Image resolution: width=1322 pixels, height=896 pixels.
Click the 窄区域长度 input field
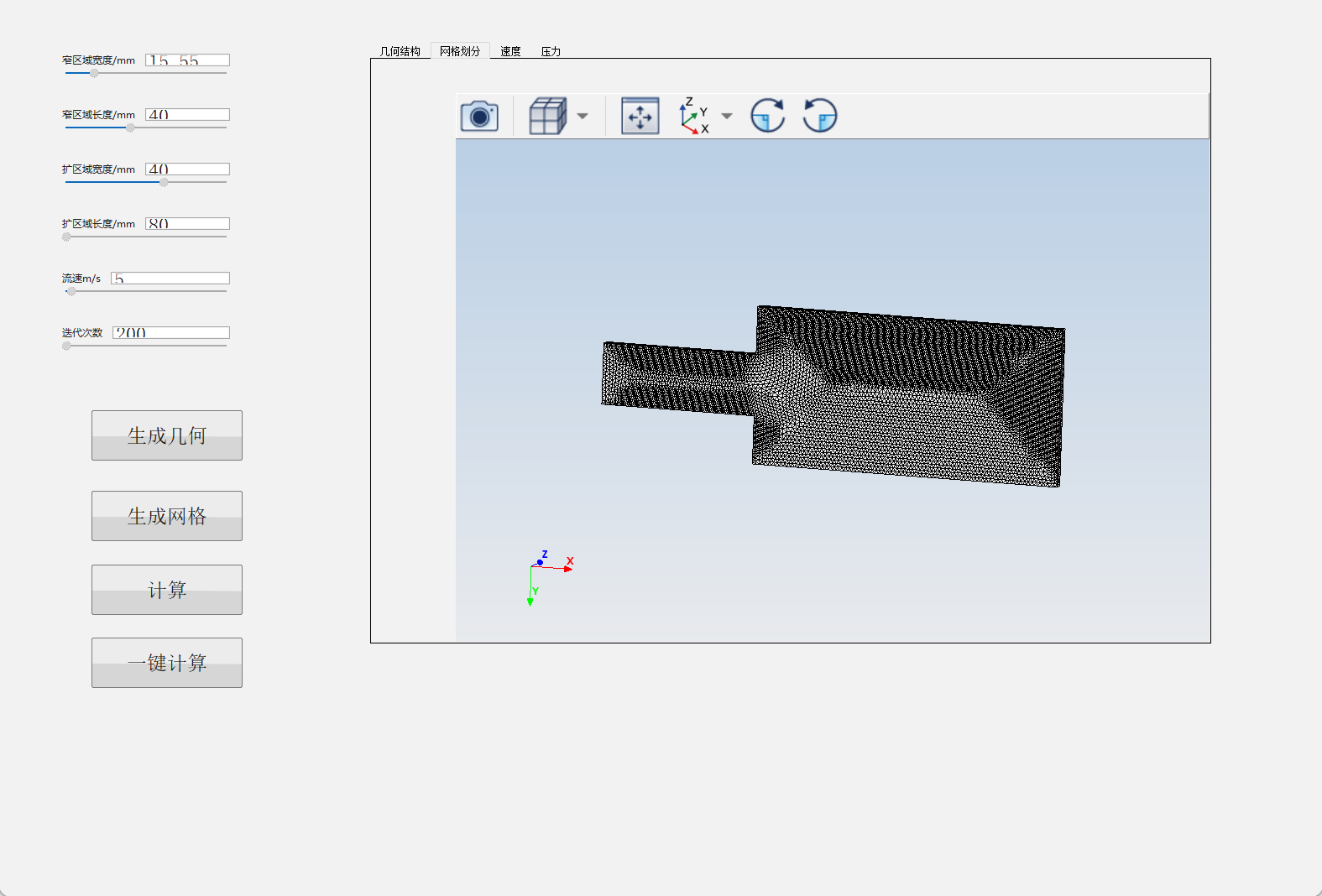tap(187, 115)
